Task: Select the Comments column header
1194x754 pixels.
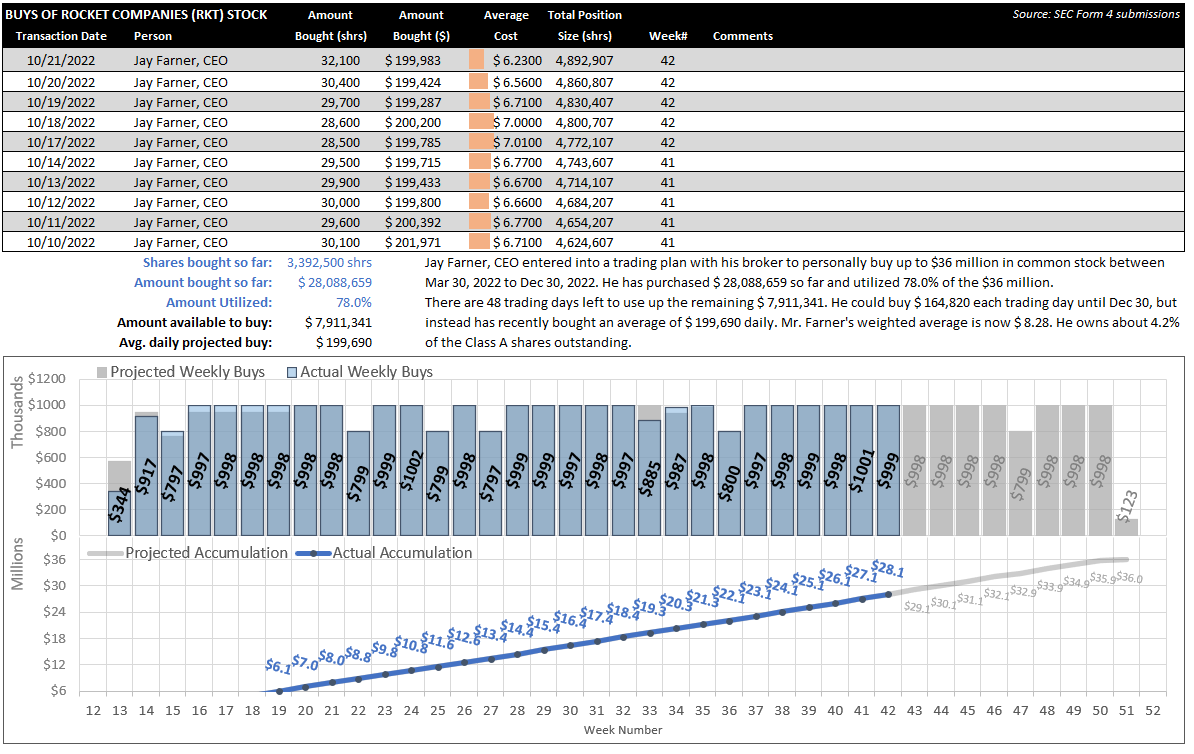Action: (742, 36)
